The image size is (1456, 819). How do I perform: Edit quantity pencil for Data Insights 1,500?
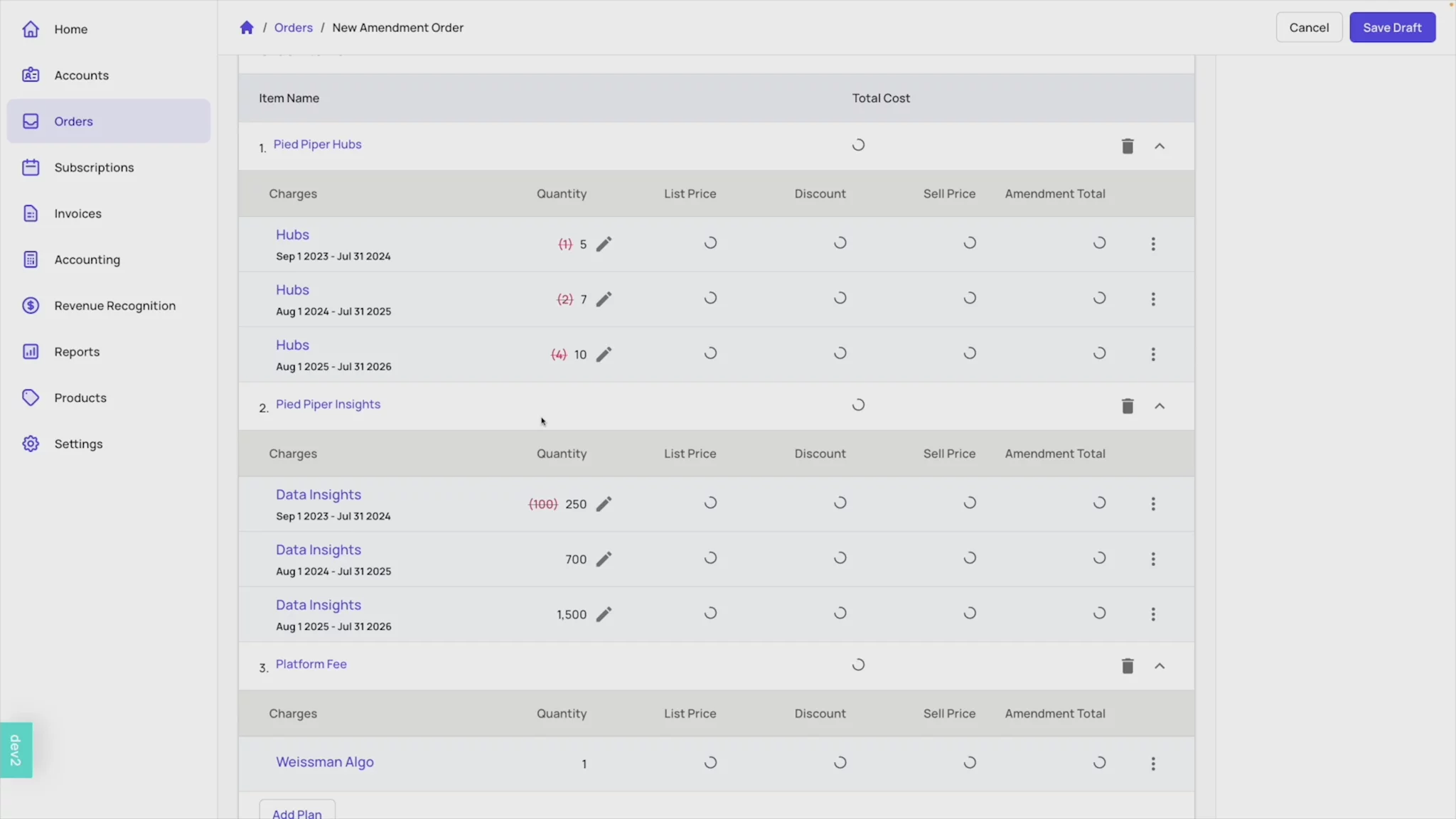pos(604,614)
